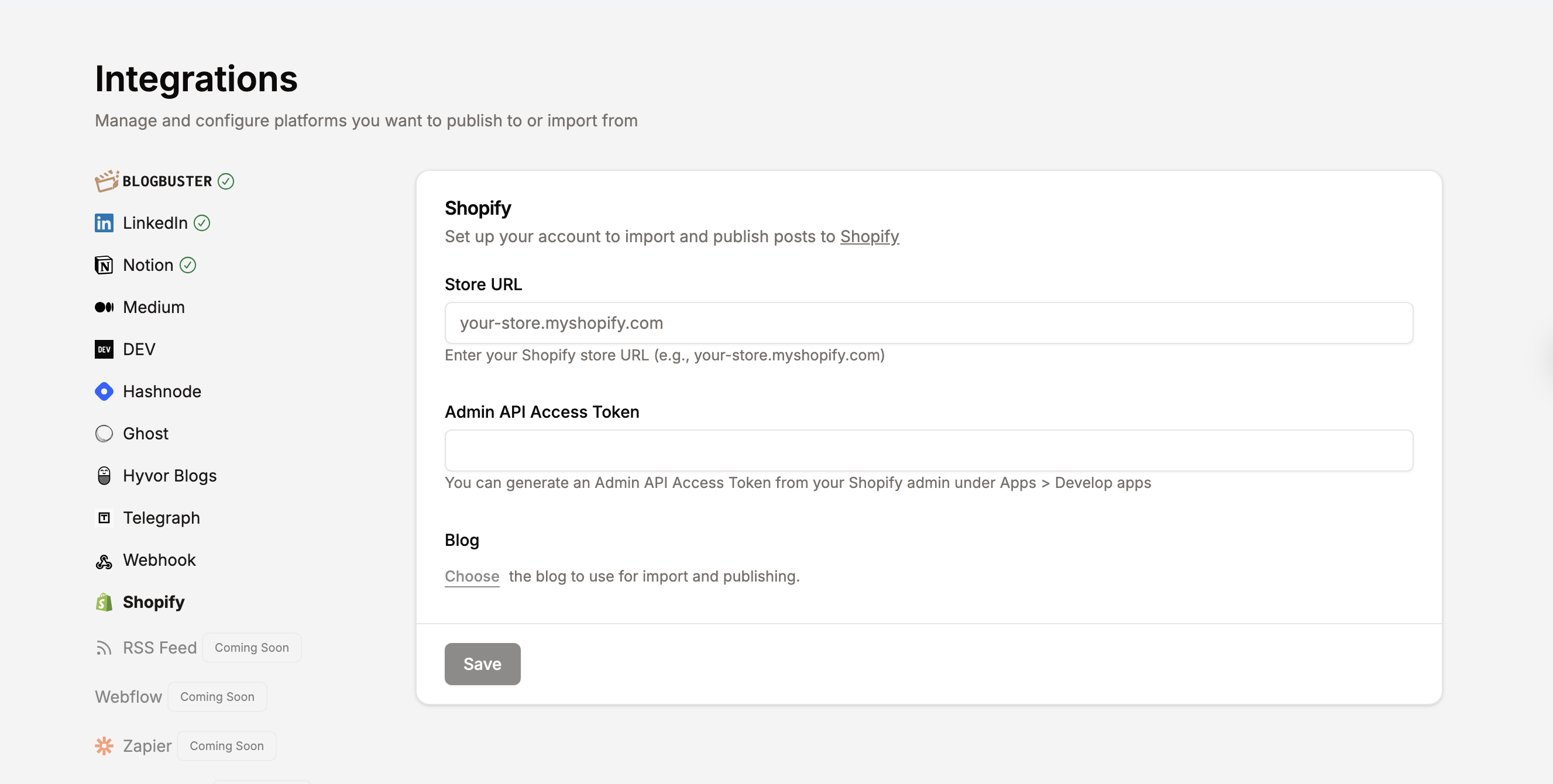This screenshot has height=784, width=1553.
Task: Click the Coming Soon badge beside RSS Feed
Action: pos(252,648)
